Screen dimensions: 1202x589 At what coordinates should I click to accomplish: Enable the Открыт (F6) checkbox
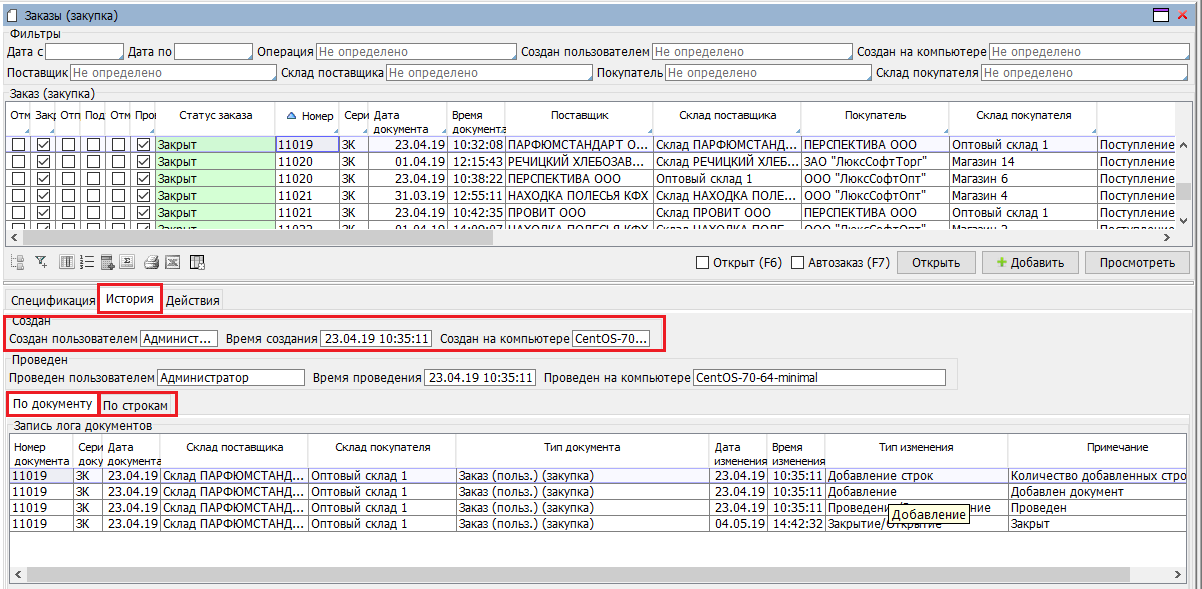click(x=702, y=263)
